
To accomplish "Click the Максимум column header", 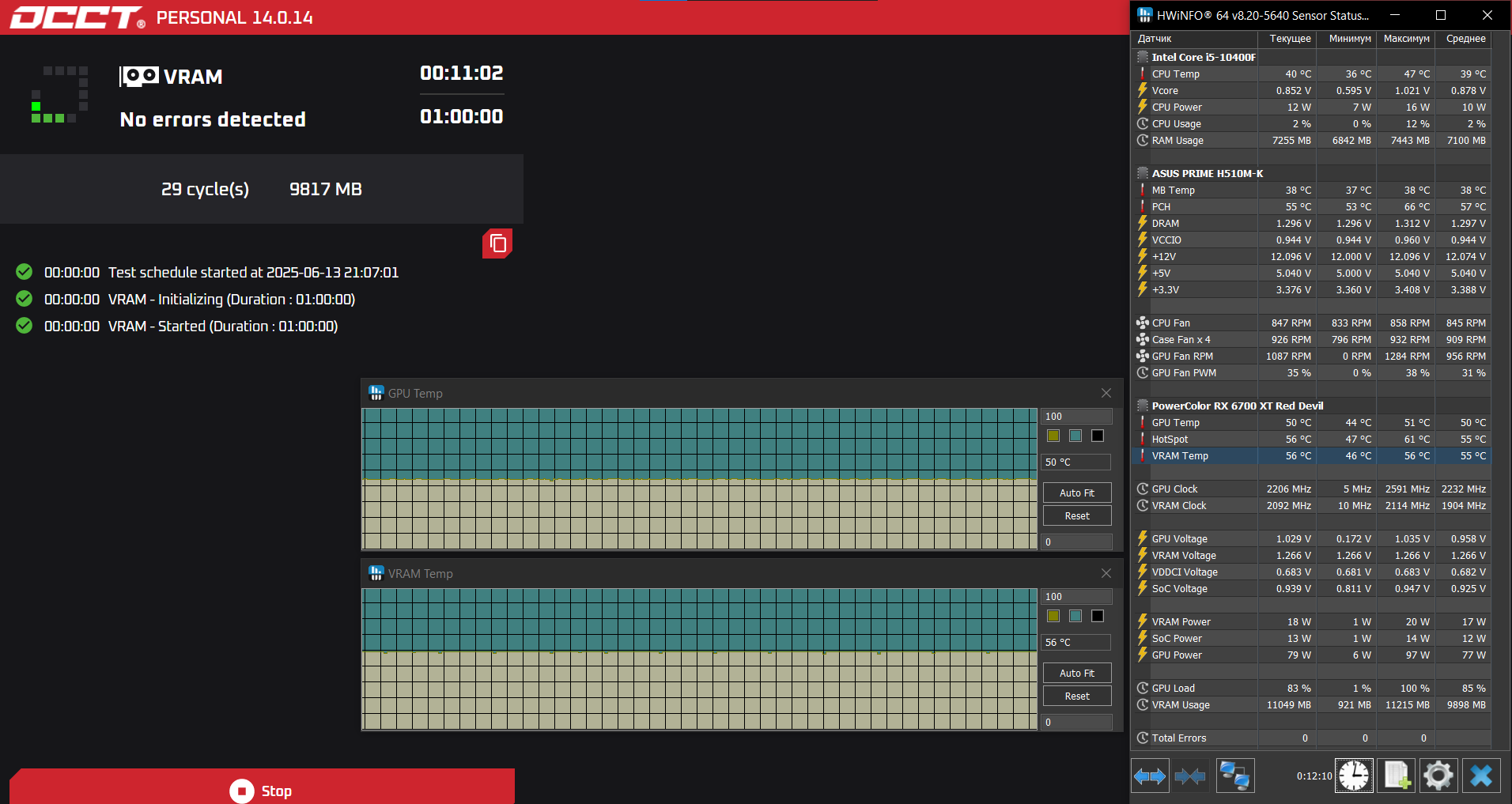I will [x=1406, y=39].
